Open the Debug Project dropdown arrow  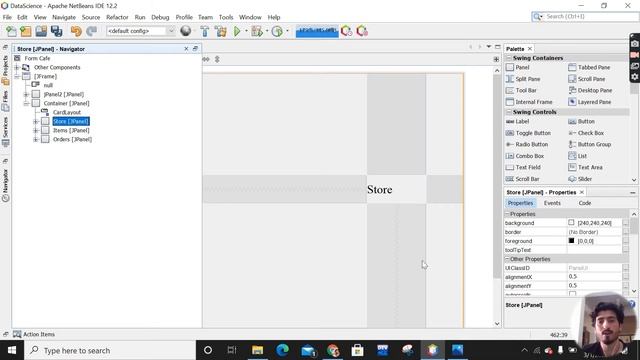[x=267, y=31]
